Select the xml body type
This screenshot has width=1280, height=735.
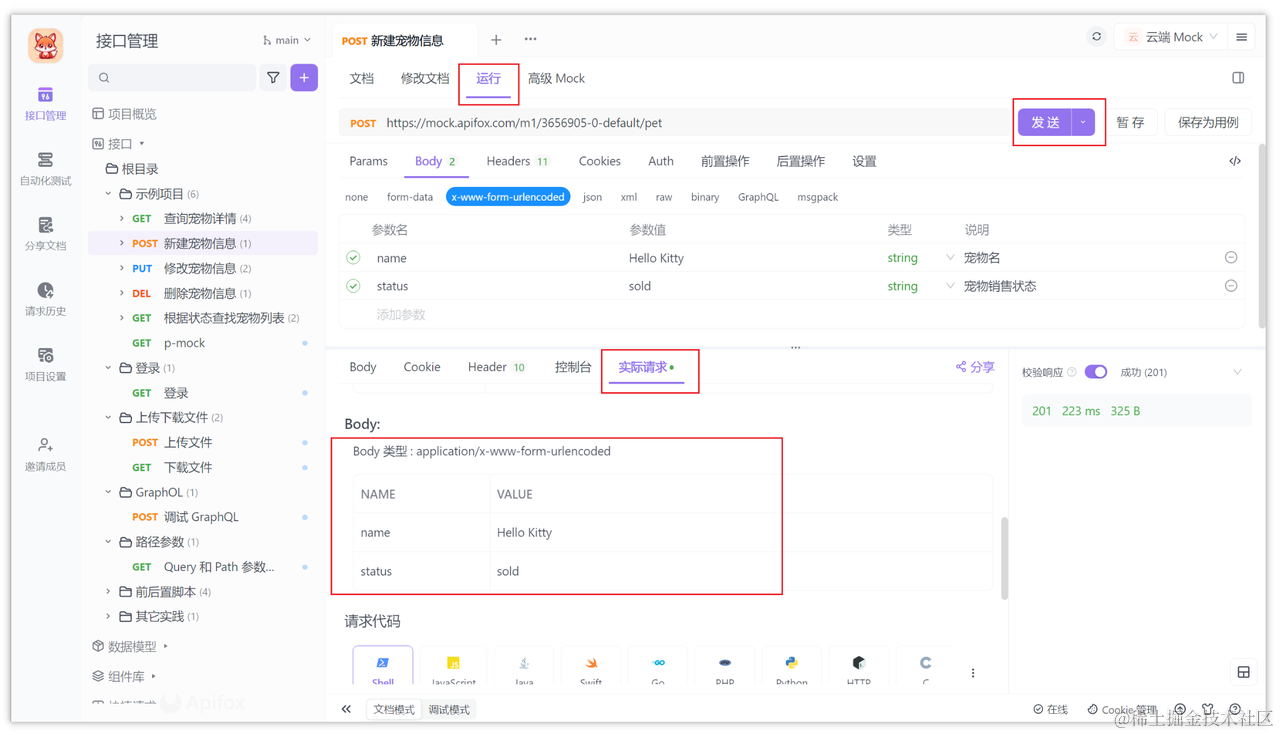click(629, 197)
